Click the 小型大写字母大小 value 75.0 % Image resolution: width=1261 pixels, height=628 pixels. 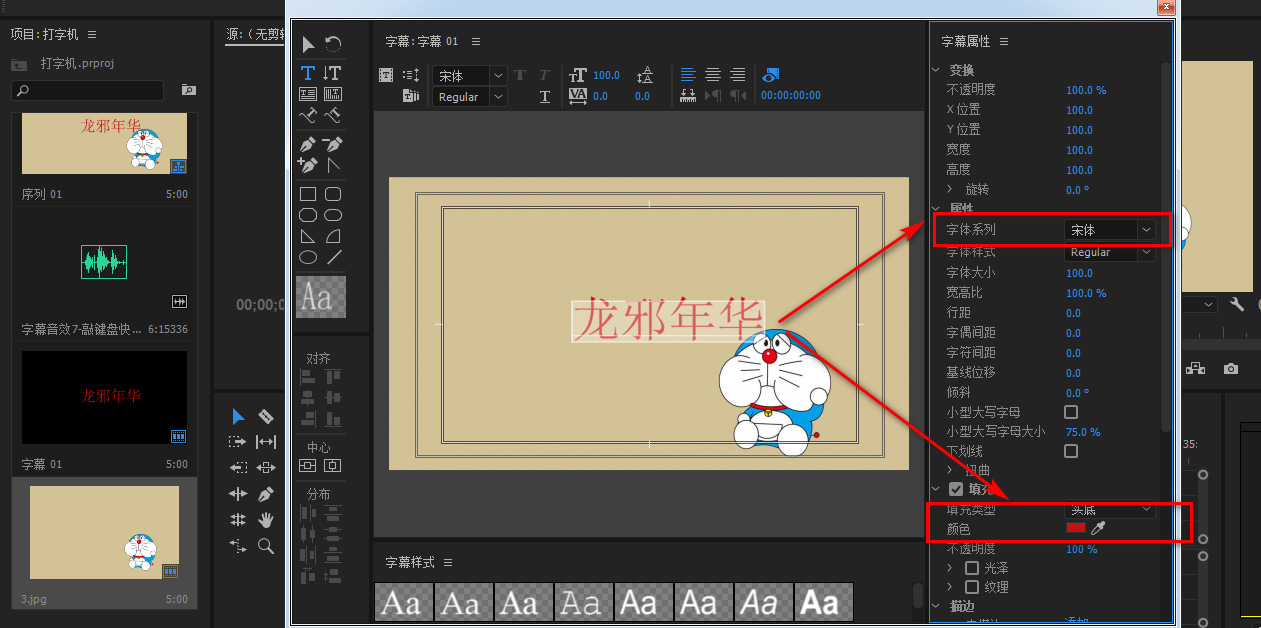click(x=1083, y=432)
